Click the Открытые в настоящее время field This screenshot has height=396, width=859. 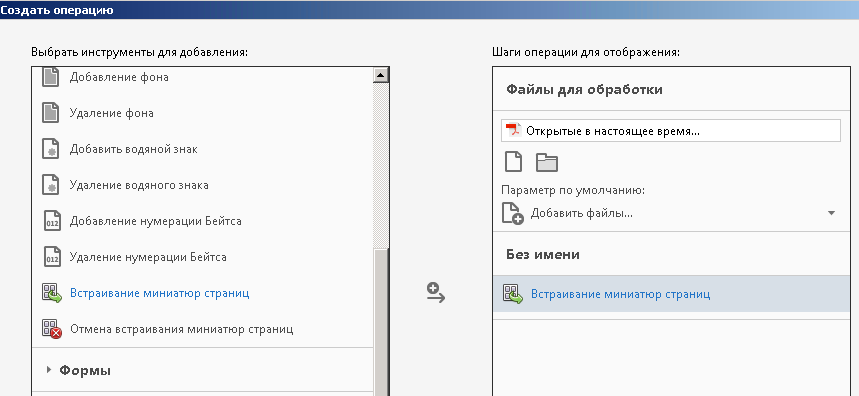[671, 131]
